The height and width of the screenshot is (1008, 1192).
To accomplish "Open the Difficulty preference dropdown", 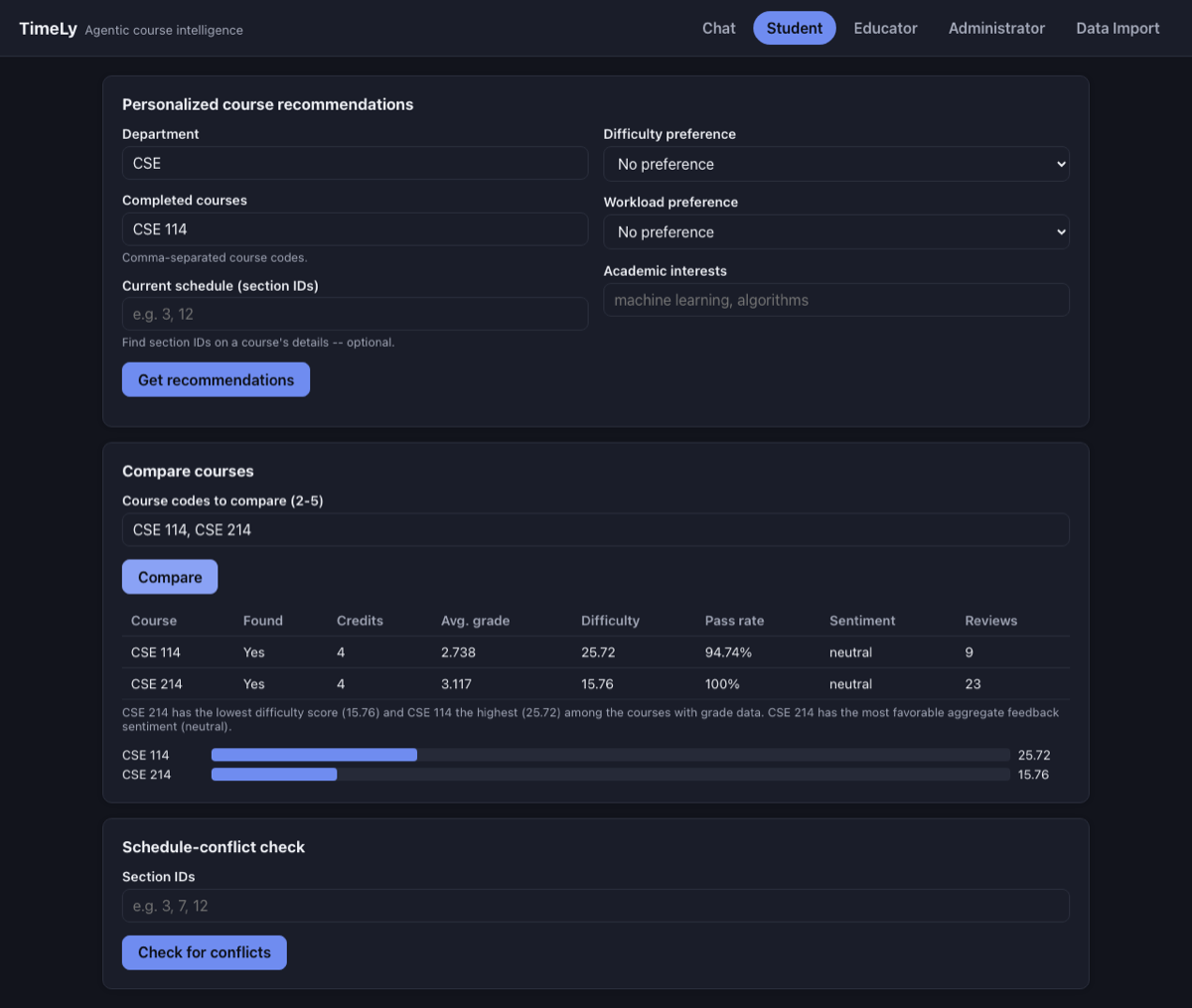I will pyautogui.click(x=836, y=164).
